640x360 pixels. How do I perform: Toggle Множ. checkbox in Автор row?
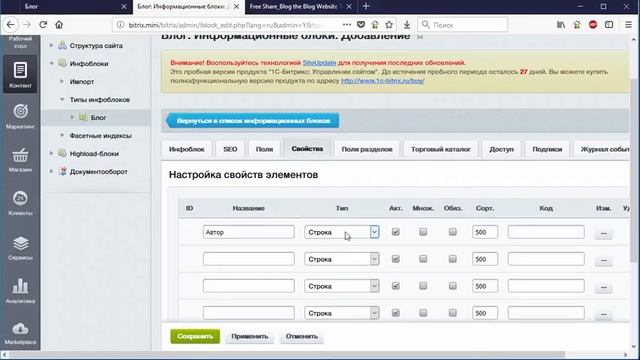point(423,232)
